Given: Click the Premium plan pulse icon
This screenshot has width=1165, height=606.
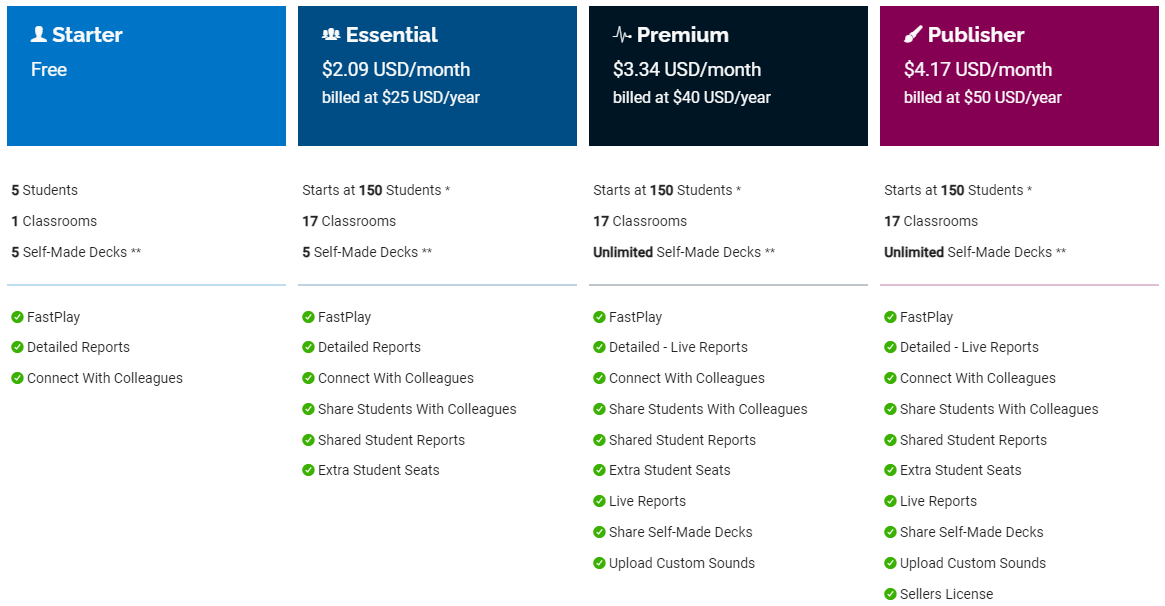Looking at the screenshot, I should [x=622, y=34].
